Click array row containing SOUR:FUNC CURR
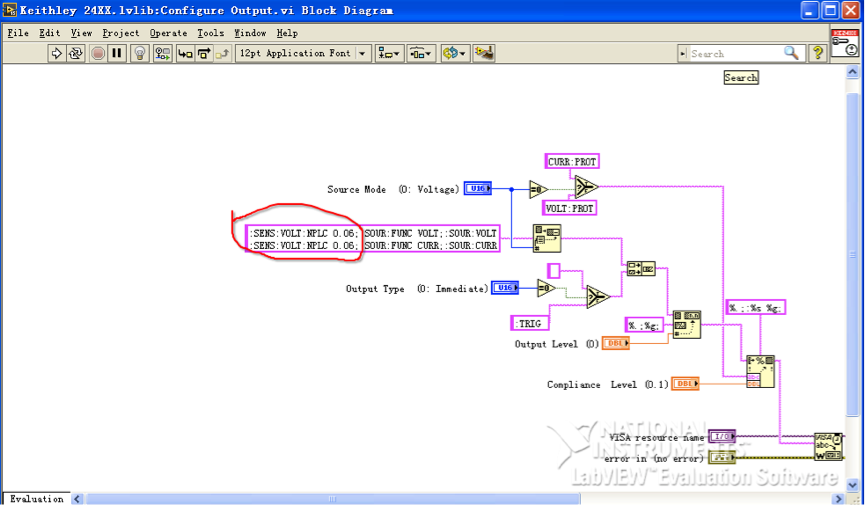 [373, 245]
